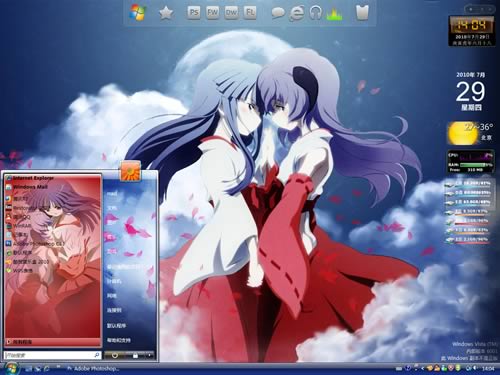Click the volume speaker tray icon

pyautogui.click(x=474, y=369)
